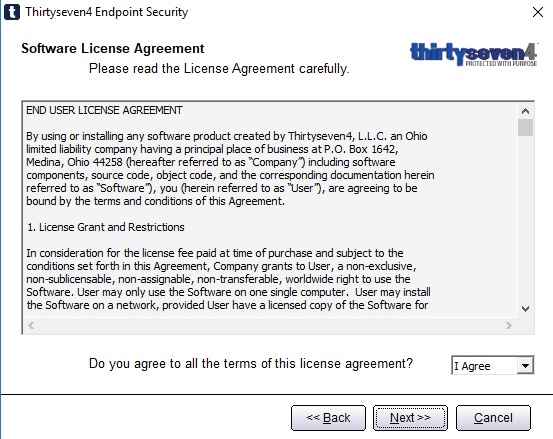Click the horizontal scrollbar track
The width and height of the screenshot is (553, 439).
coord(270,325)
